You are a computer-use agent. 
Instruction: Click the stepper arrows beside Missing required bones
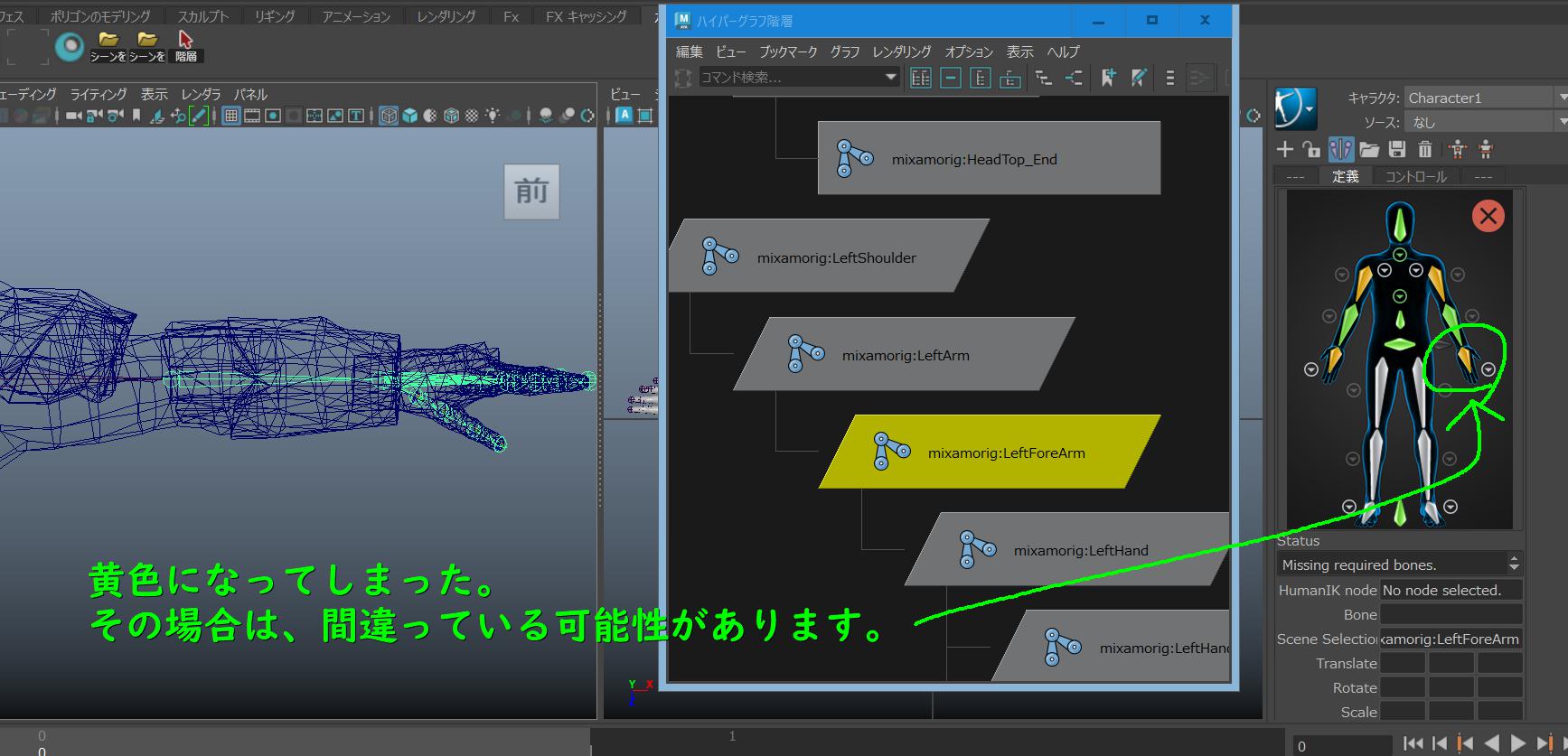[x=1514, y=565]
